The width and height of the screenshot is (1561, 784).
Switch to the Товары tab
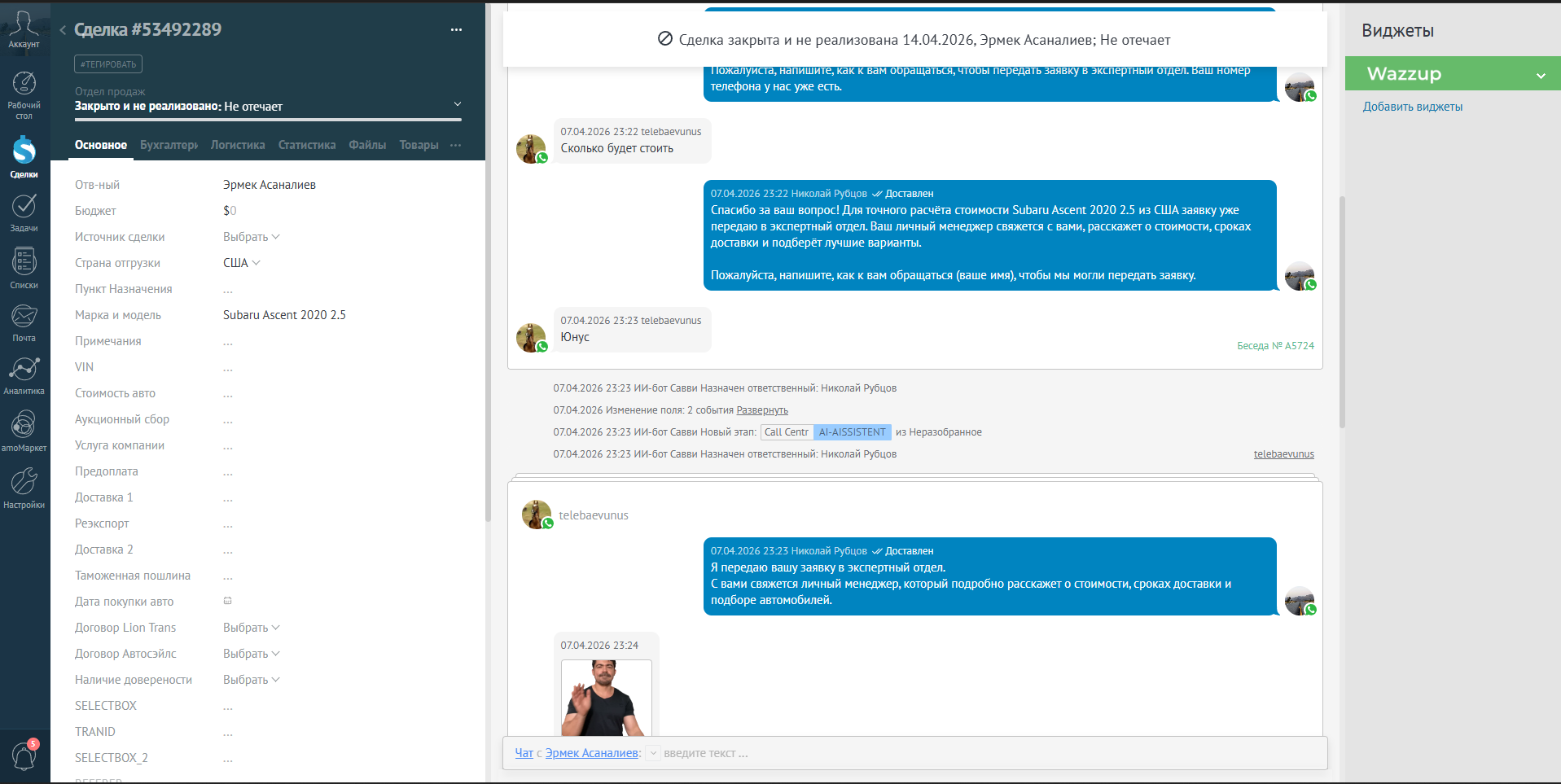tap(419, 145)
